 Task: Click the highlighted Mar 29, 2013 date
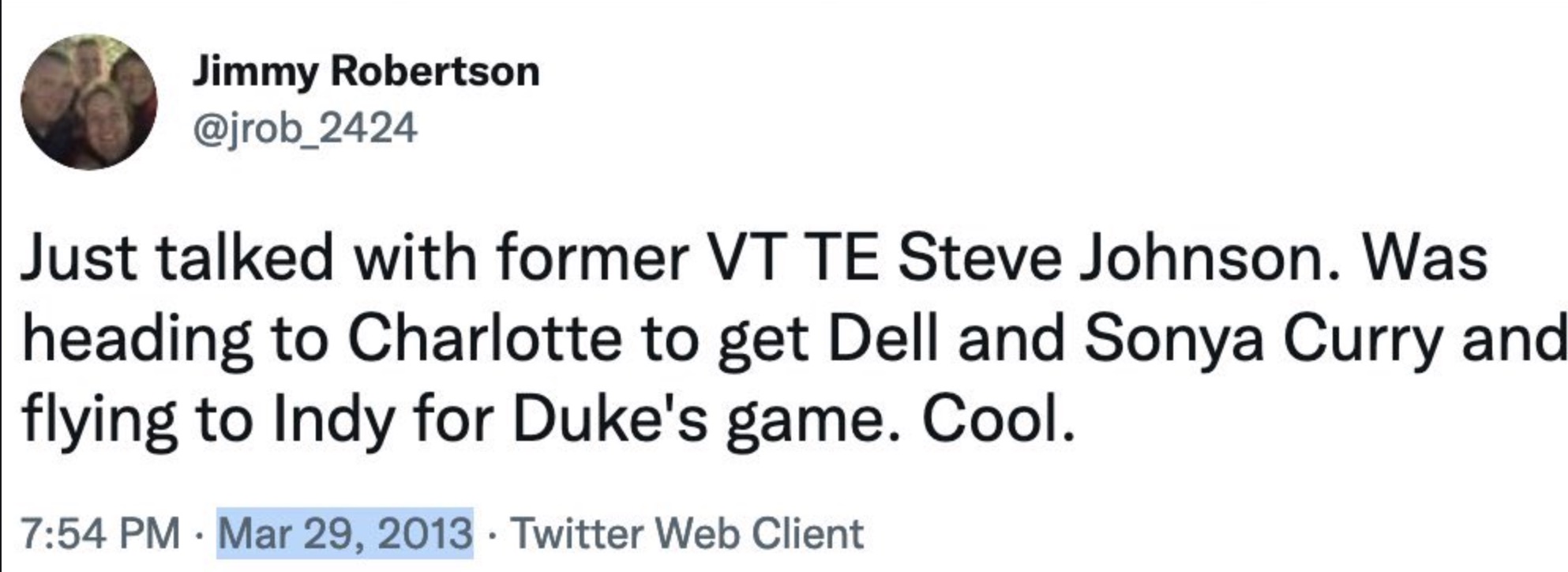pos(345,533)
